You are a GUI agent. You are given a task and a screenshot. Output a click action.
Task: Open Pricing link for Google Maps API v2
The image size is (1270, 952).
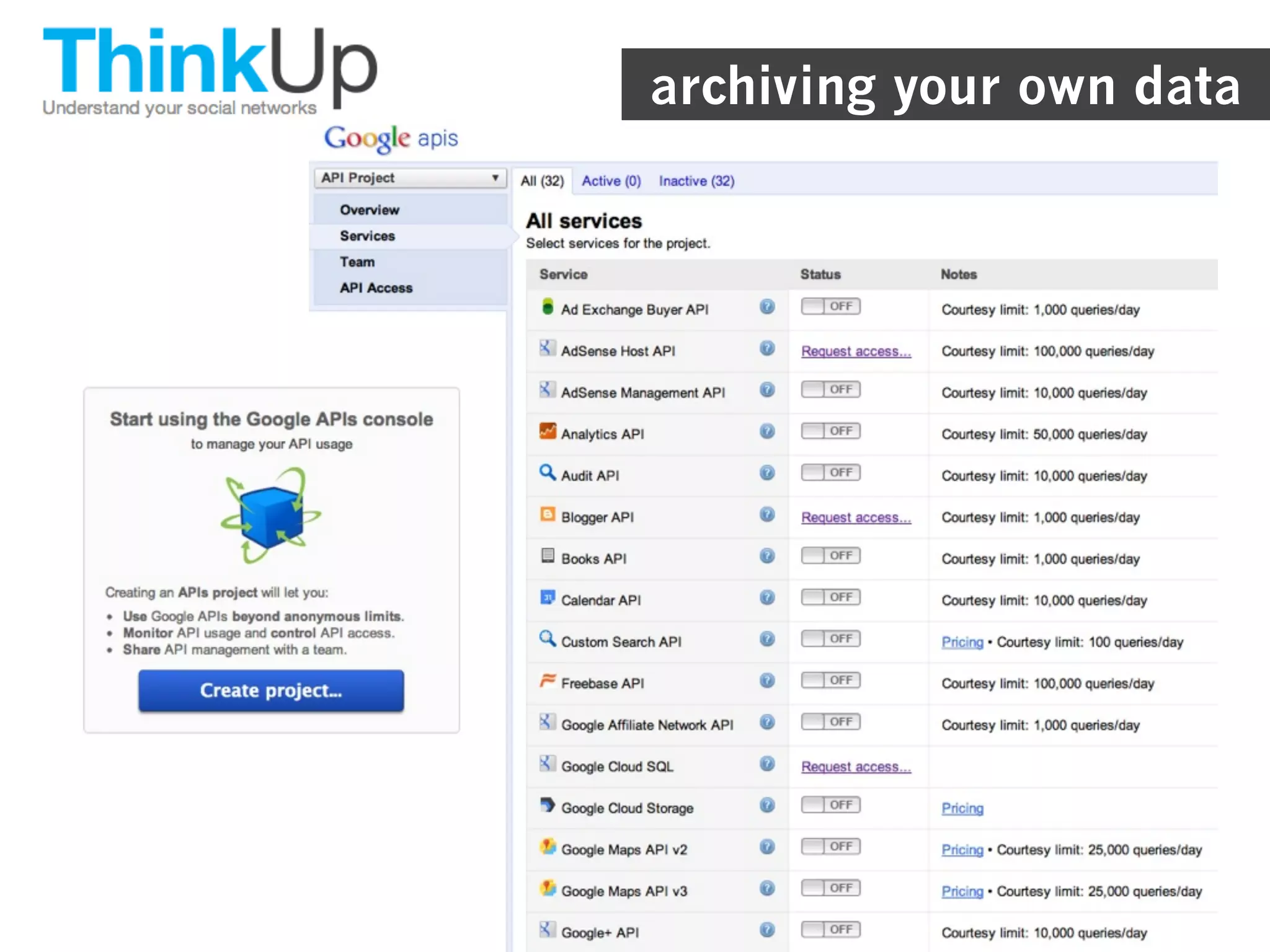962,850
